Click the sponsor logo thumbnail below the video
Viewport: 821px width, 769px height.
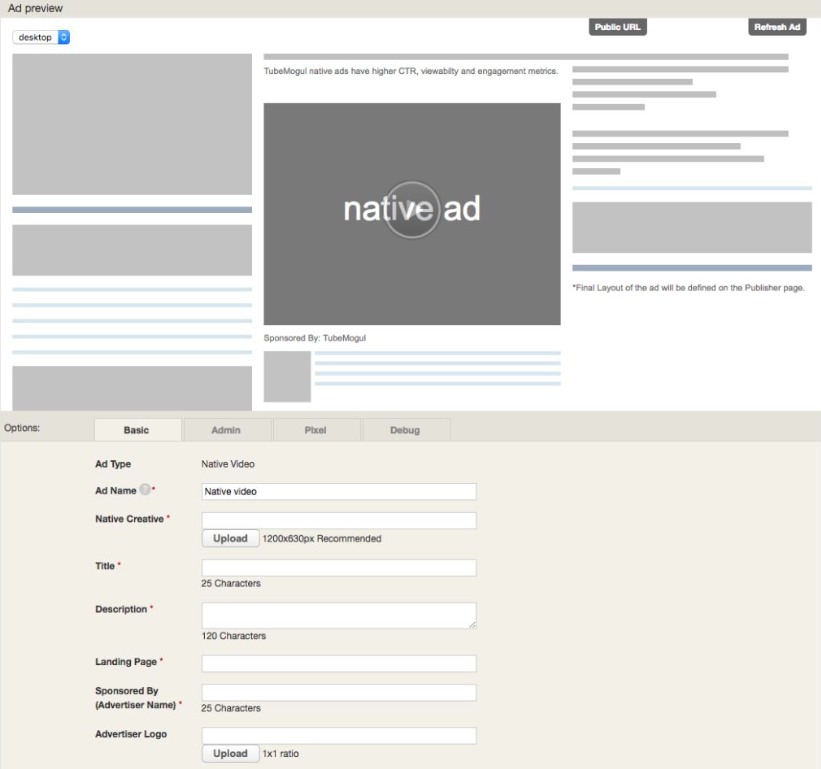coord(287,376)
